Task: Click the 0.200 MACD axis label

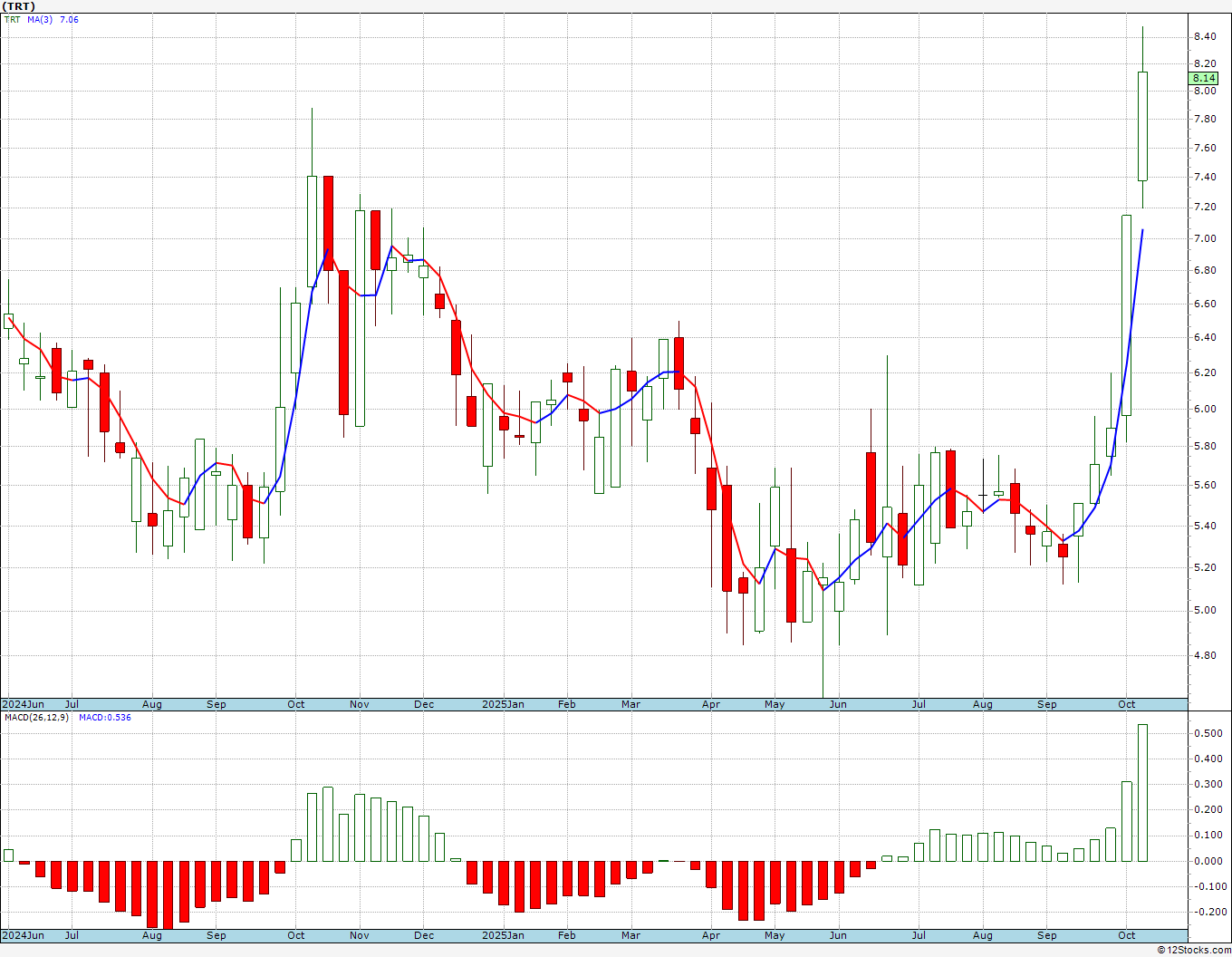Action: click(1207, 809)
